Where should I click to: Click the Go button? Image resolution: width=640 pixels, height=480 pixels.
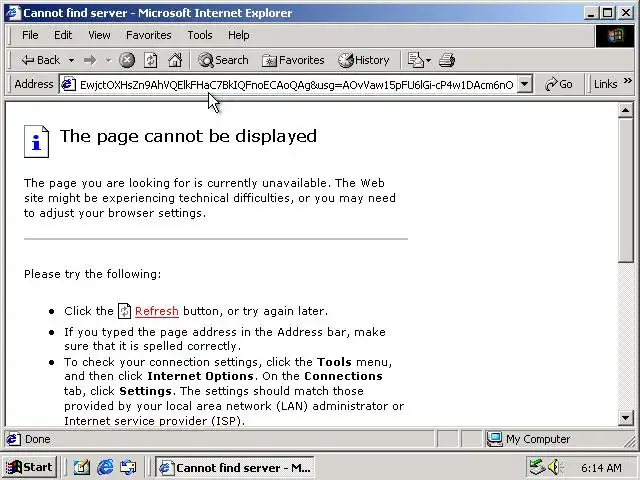tap(558, 84)
